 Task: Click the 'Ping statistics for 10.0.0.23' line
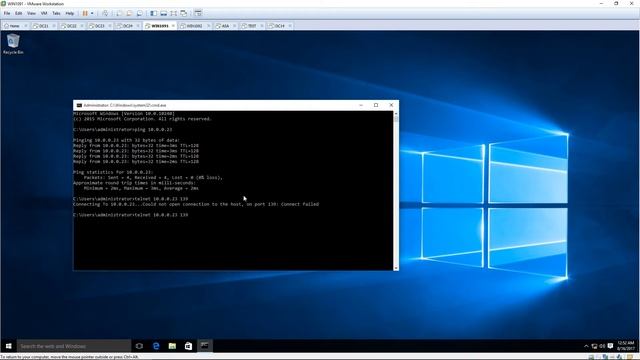113,172
